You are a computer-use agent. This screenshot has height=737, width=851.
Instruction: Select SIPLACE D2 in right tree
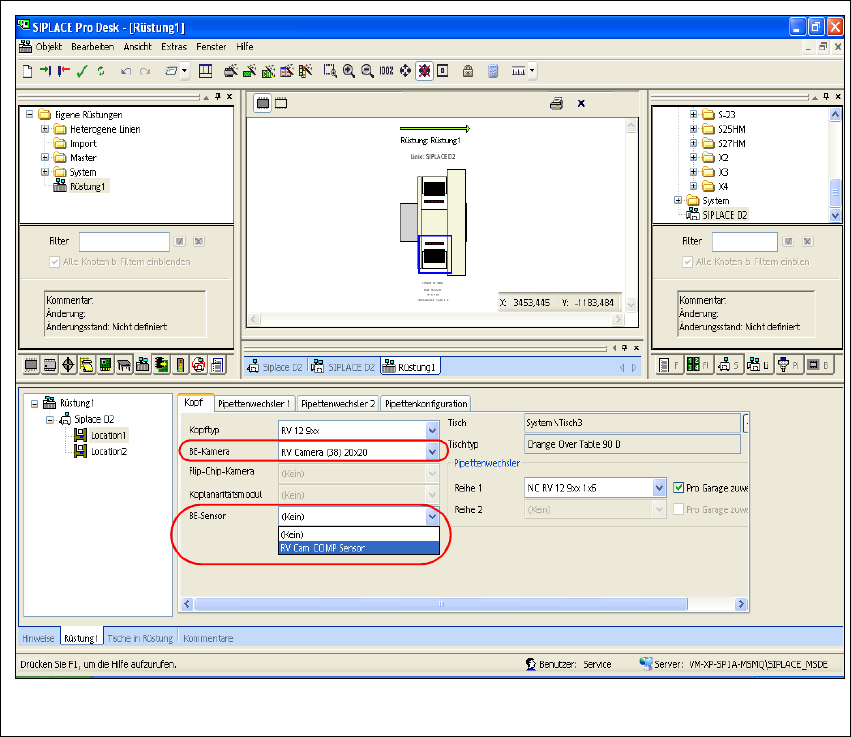pyautogui.click(x=725, y=215)
